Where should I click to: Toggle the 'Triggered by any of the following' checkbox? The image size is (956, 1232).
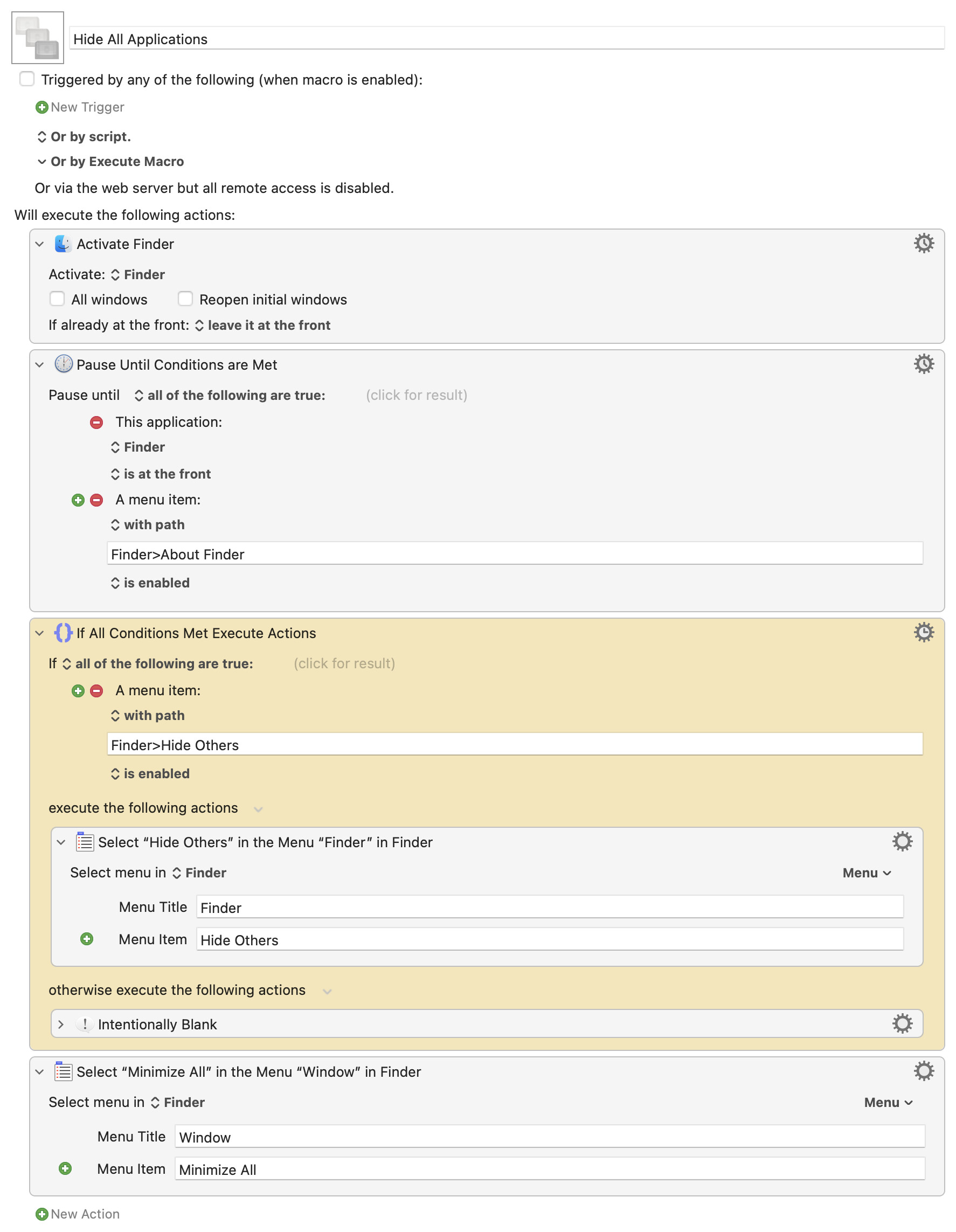27,79
